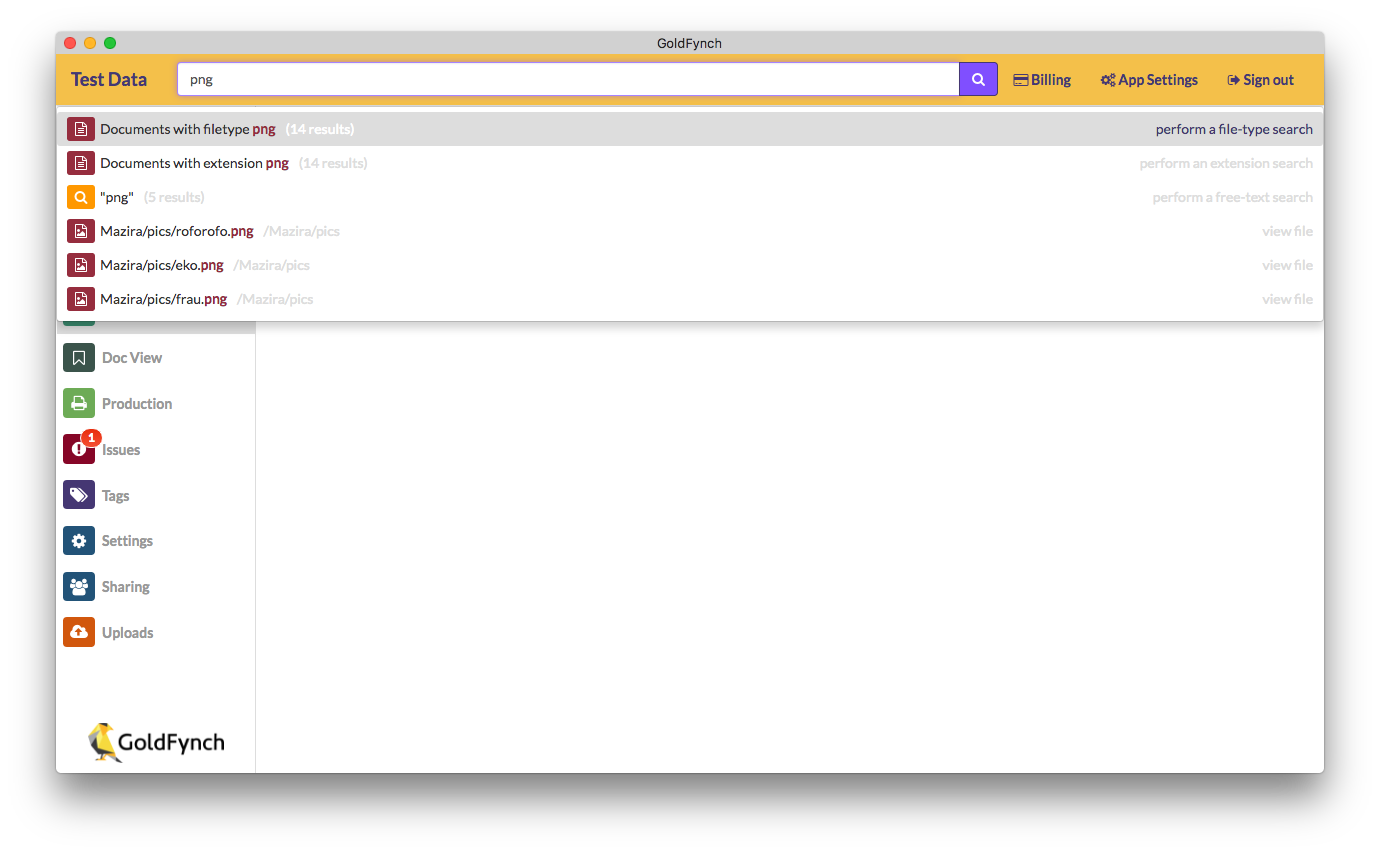1380x853 pixels.
Task: Select the Production printer icon
Action: [x=79, y=403]
